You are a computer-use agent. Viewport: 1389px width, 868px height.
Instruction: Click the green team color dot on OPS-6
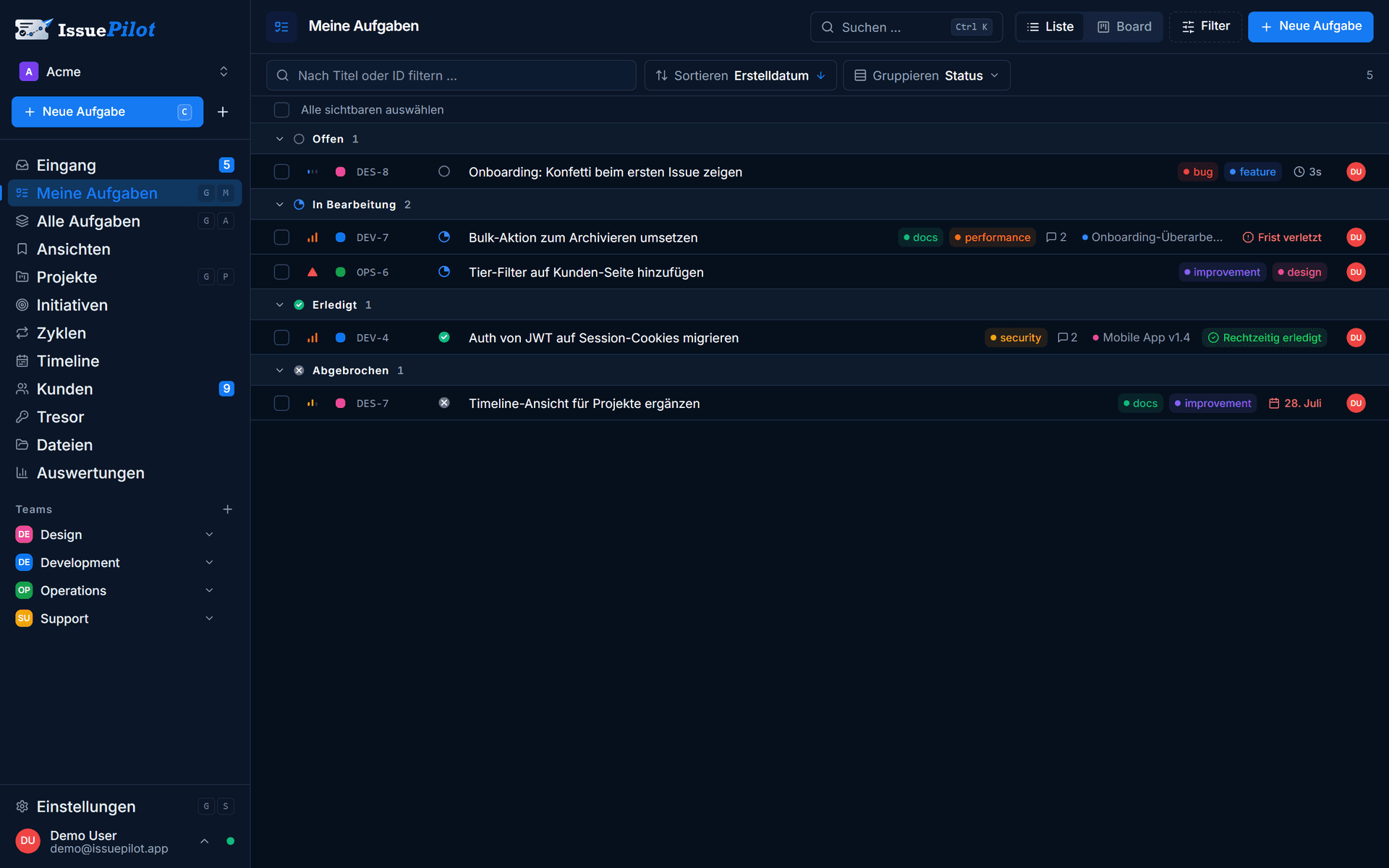point(340,272)
